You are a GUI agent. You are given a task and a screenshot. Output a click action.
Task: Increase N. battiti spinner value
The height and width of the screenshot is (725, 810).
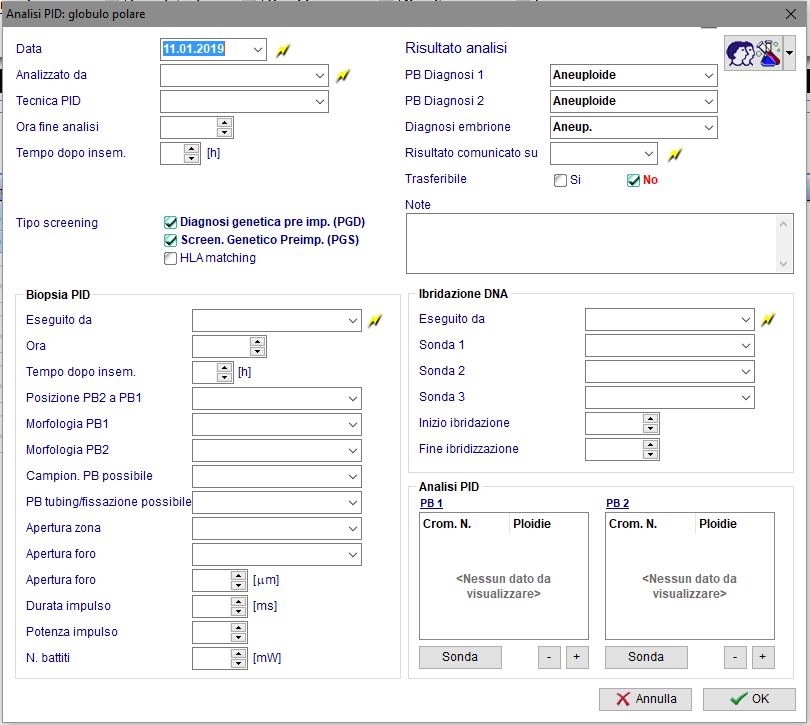(238, 654)
